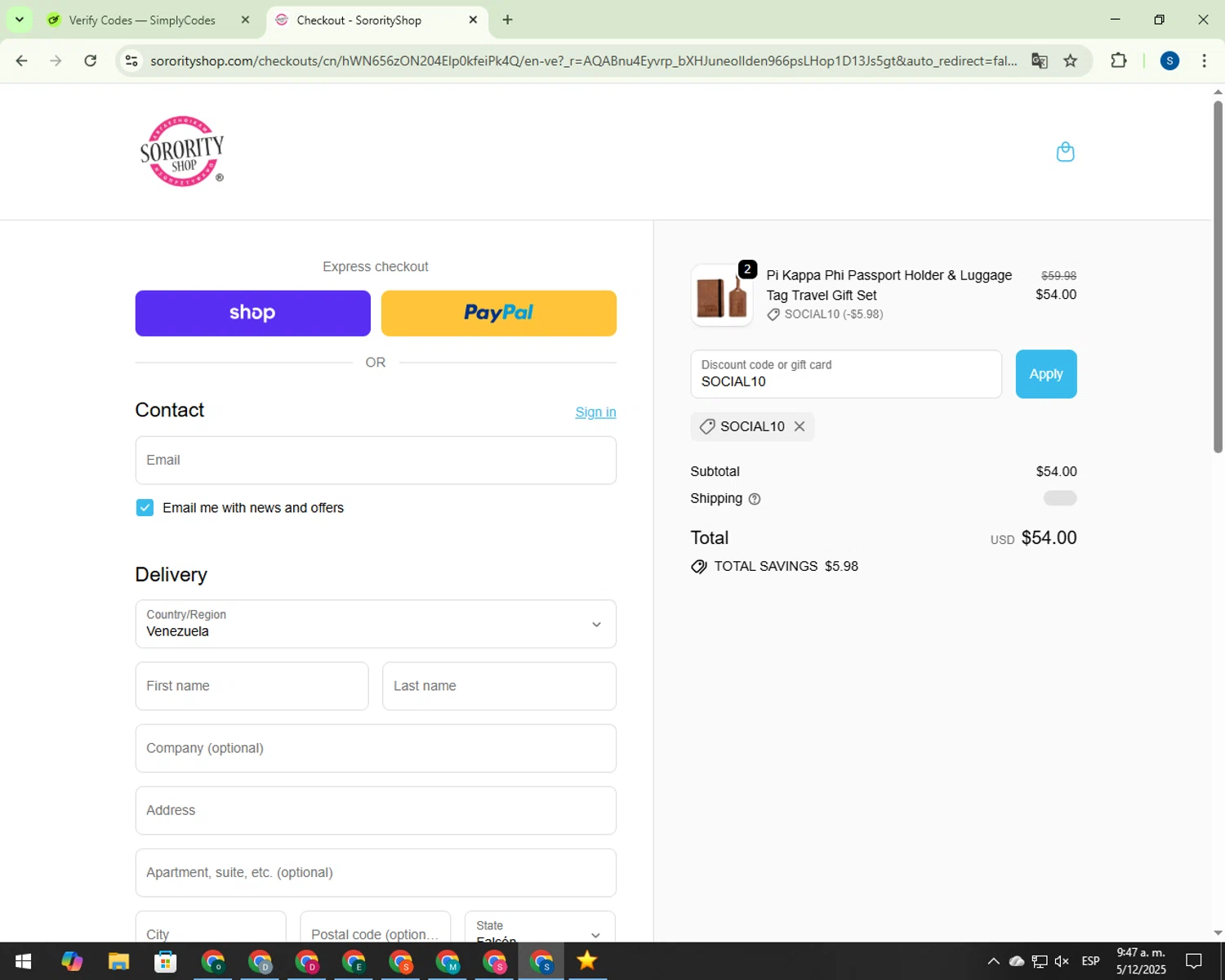Click the First name field
Image resolution: width=1225 pixels, height=980 pixels.
tap(252, 686)
